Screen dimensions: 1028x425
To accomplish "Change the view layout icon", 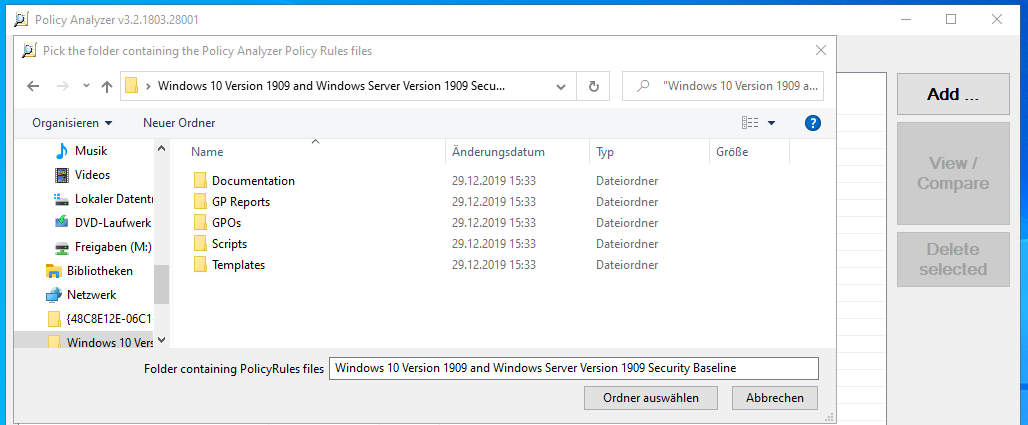I will 750,123.
